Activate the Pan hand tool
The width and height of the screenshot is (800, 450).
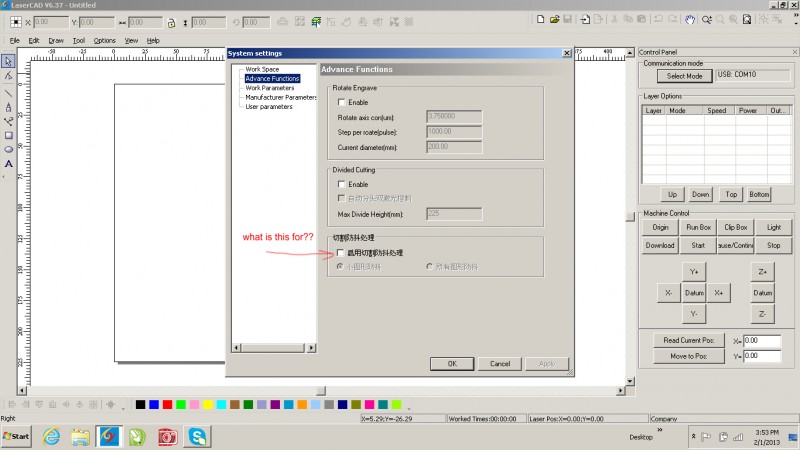click(x=690, y=18)
